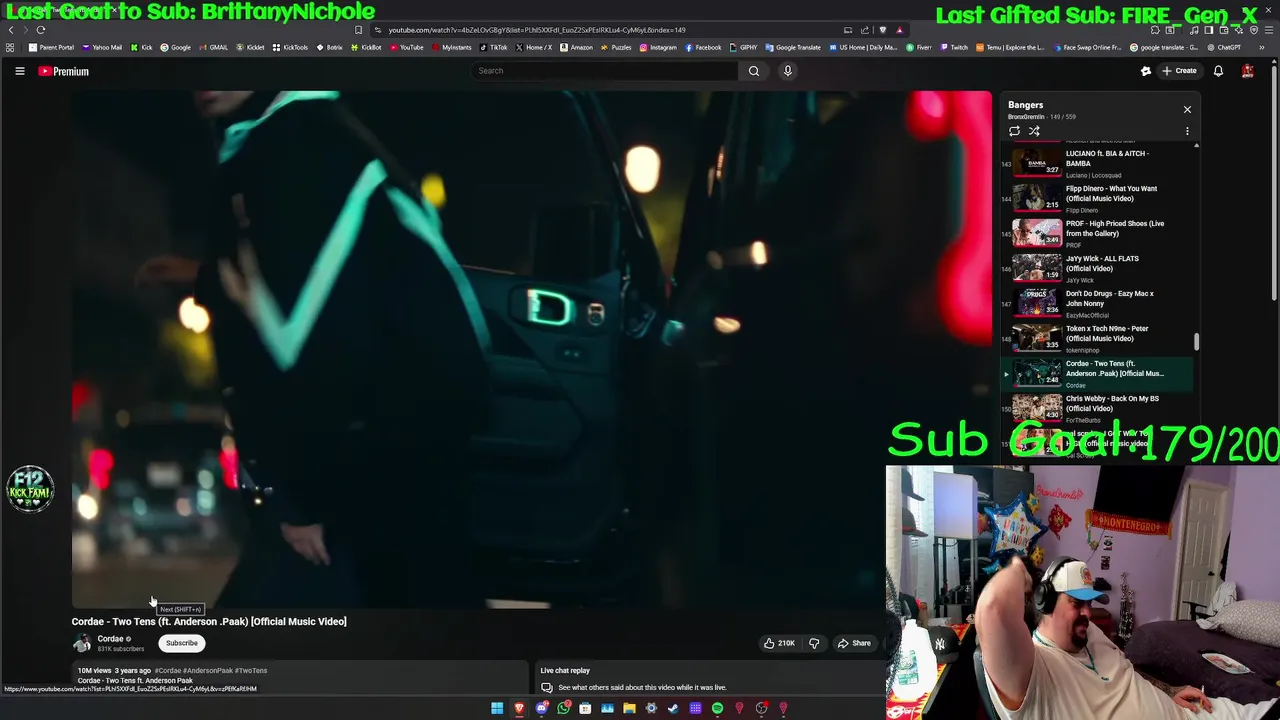
Task: Toggle shuffle for the Bangers playlist
Action: pos(1034,131)
